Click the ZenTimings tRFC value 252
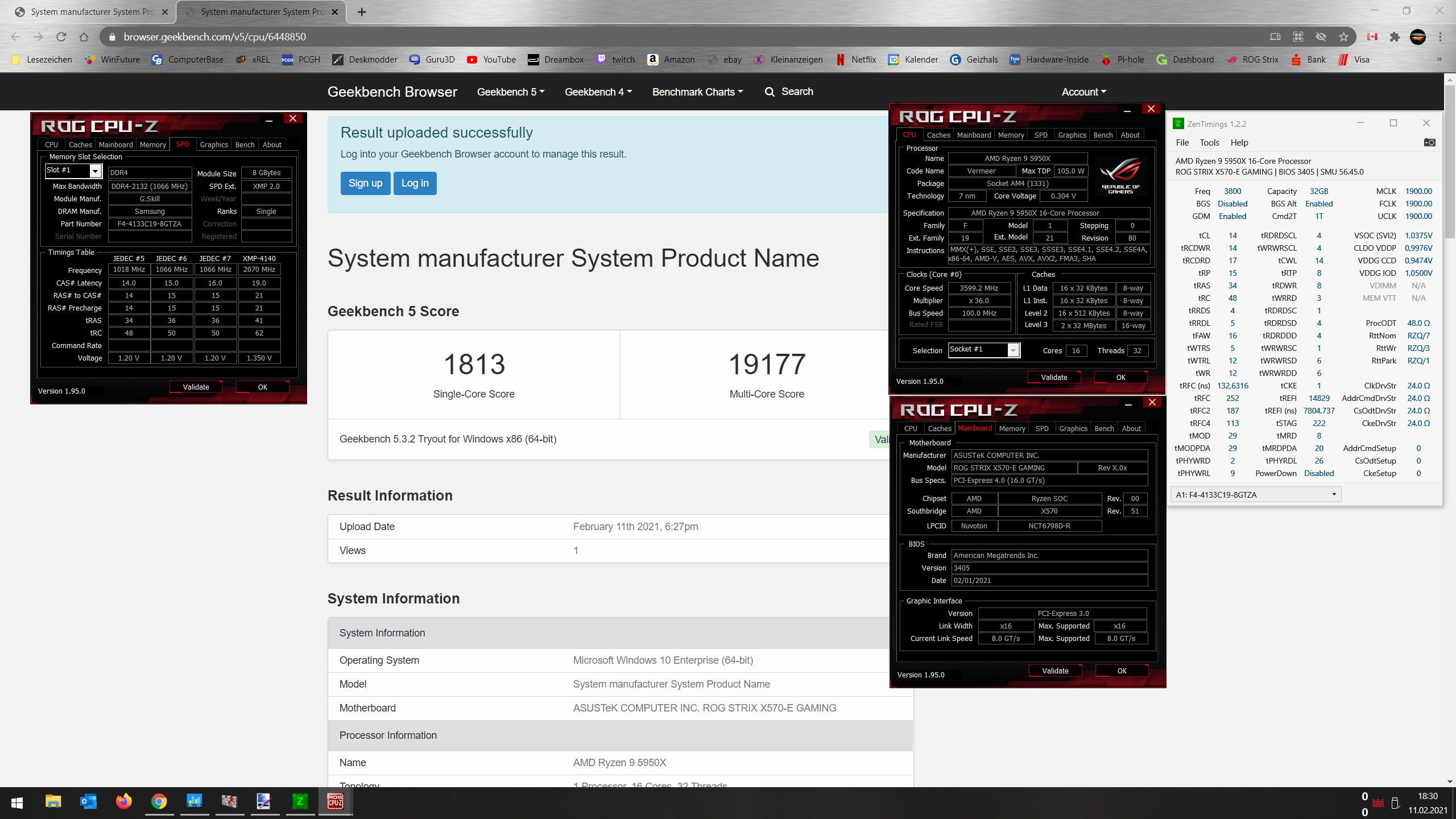 (1232, 398)
